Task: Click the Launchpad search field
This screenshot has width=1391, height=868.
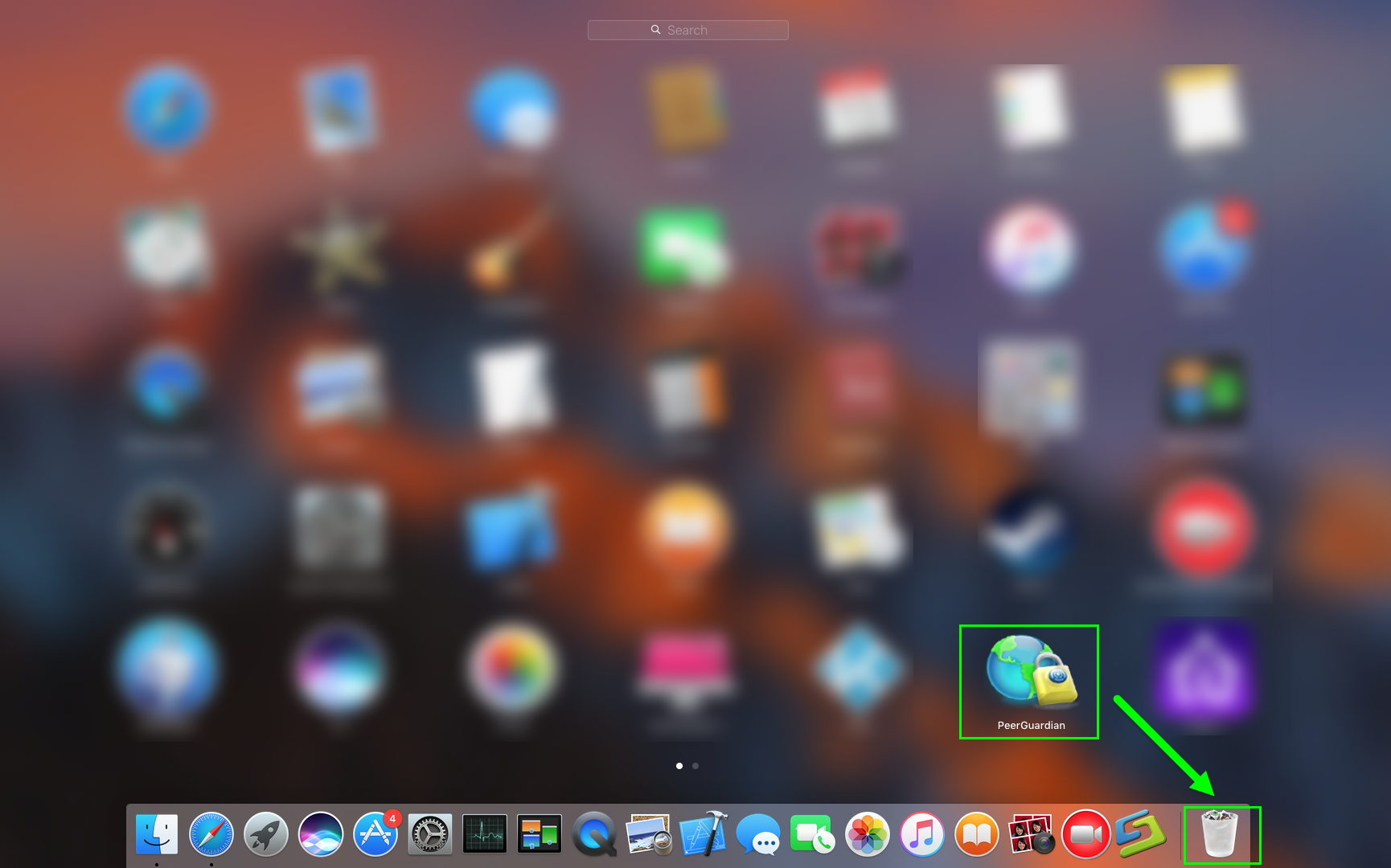Action: pos(687,29)
